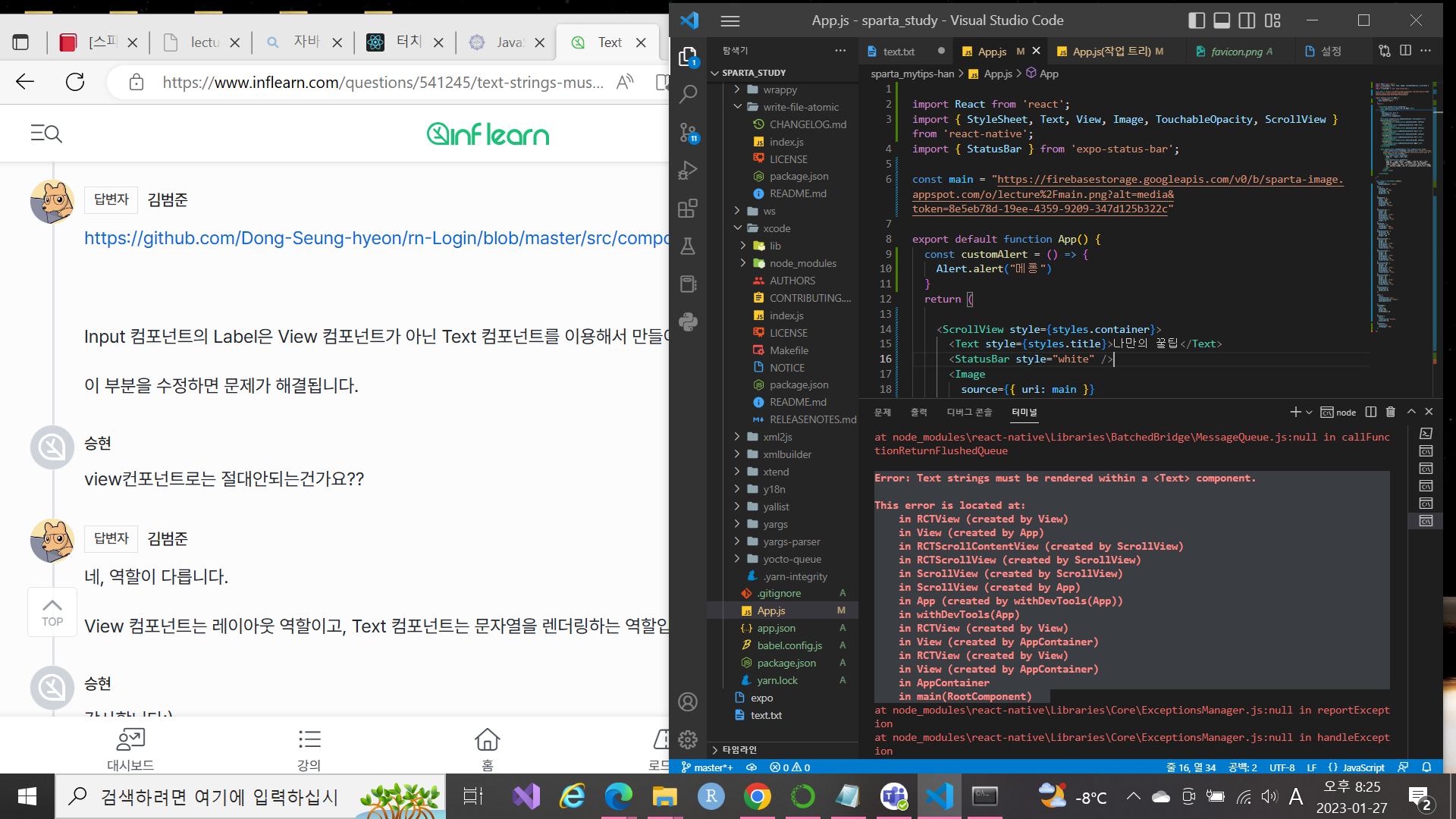Go back in the browser

(25, 82)
